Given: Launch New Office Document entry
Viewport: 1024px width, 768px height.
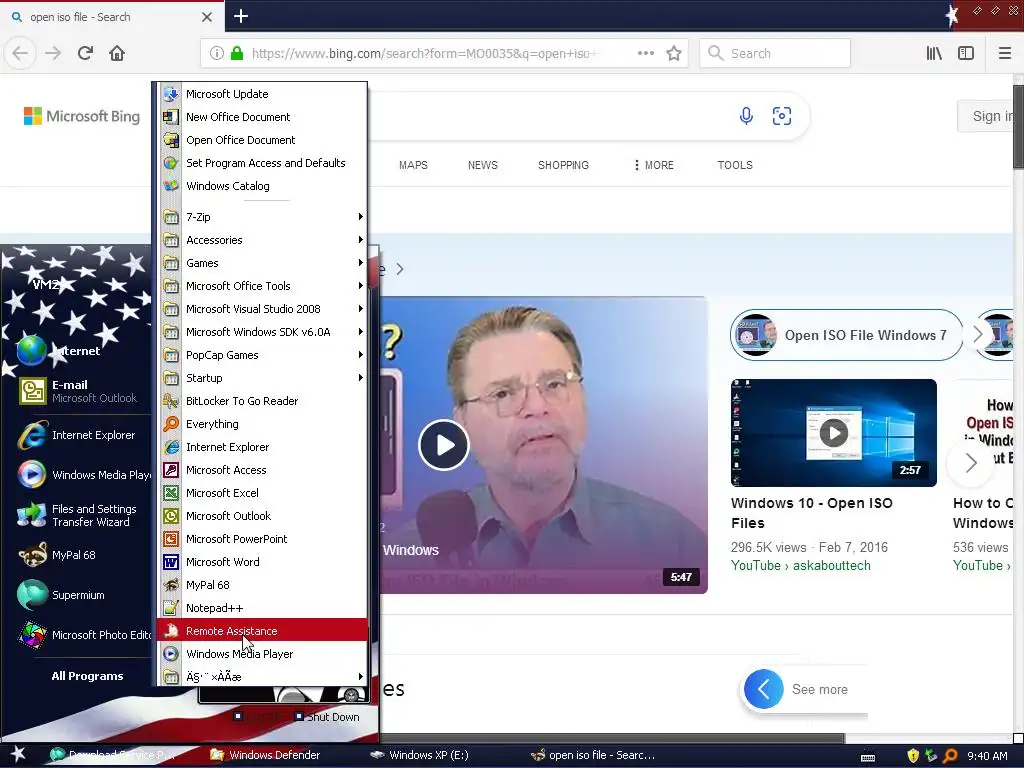Looking at the screenshot, I should click(x=261, y=117).
